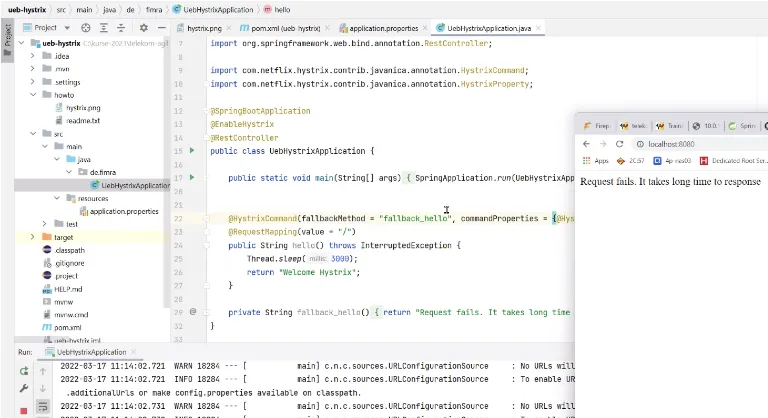Open the pom.xml (ueb-hystrix) editor tab

(285, 28)
